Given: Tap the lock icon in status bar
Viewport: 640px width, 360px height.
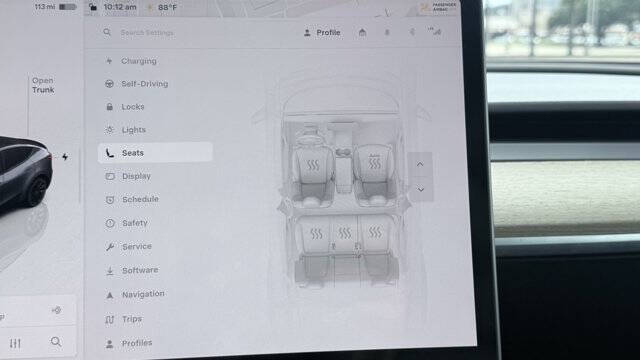Looking at the screenshot, I should [93, 7].
